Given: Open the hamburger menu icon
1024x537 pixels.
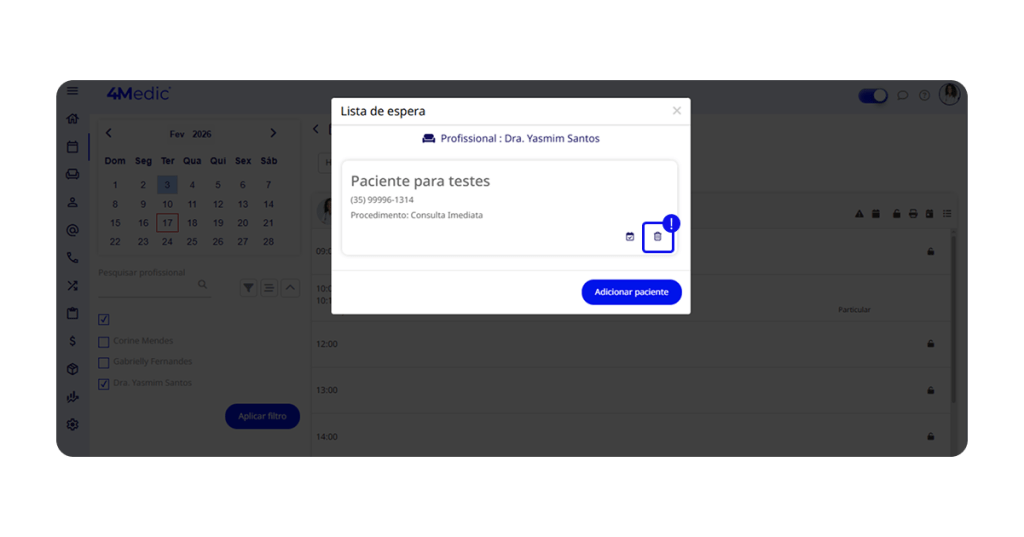Looking at the screenshot, I should [72, 91].
